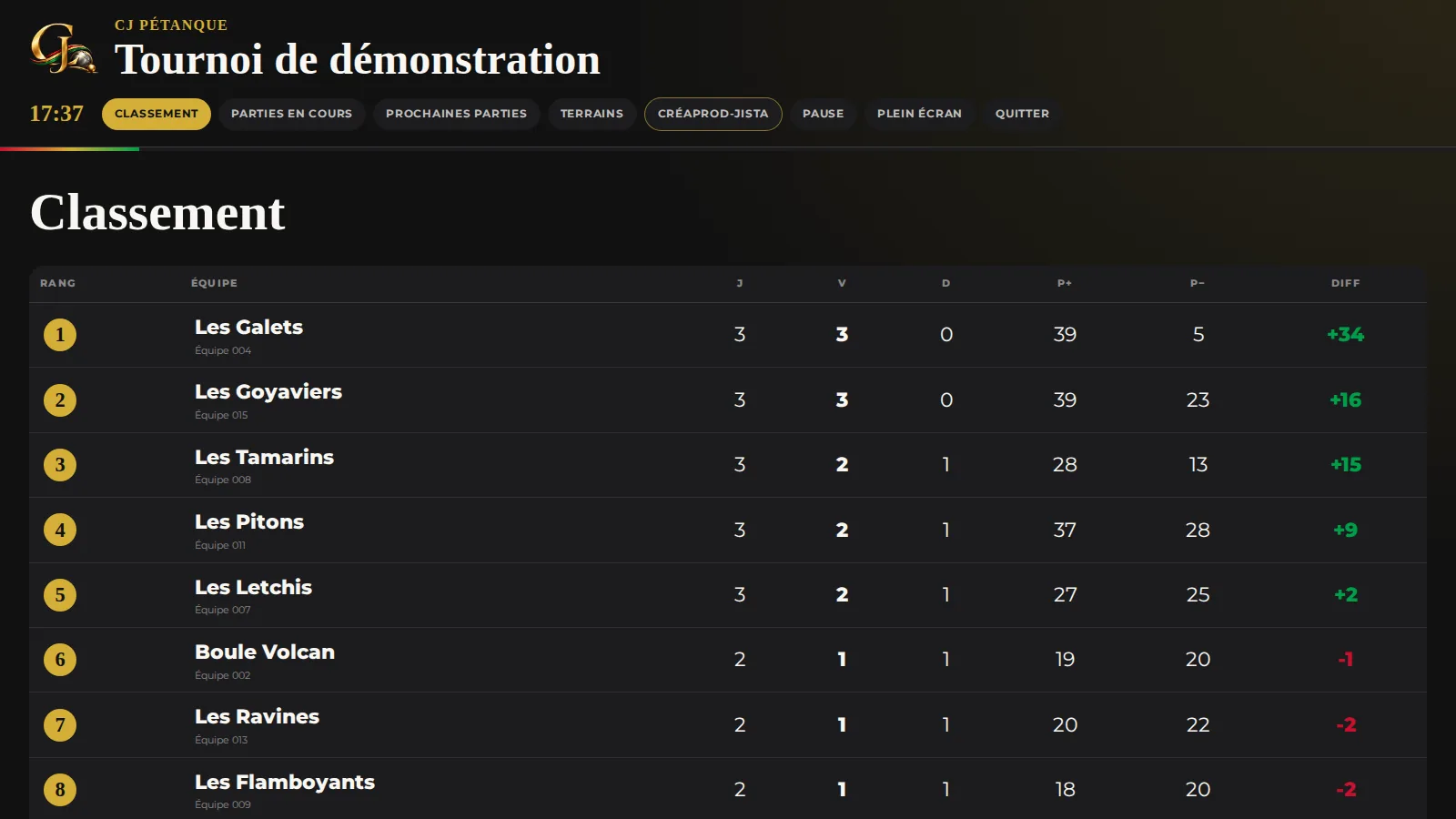Click the rank 2 gold badge

tap(60, 399)
